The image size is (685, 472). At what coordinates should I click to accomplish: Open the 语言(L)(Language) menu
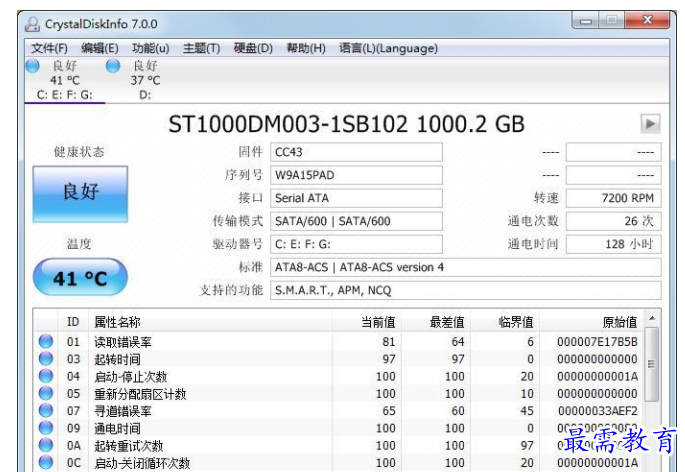388,48
